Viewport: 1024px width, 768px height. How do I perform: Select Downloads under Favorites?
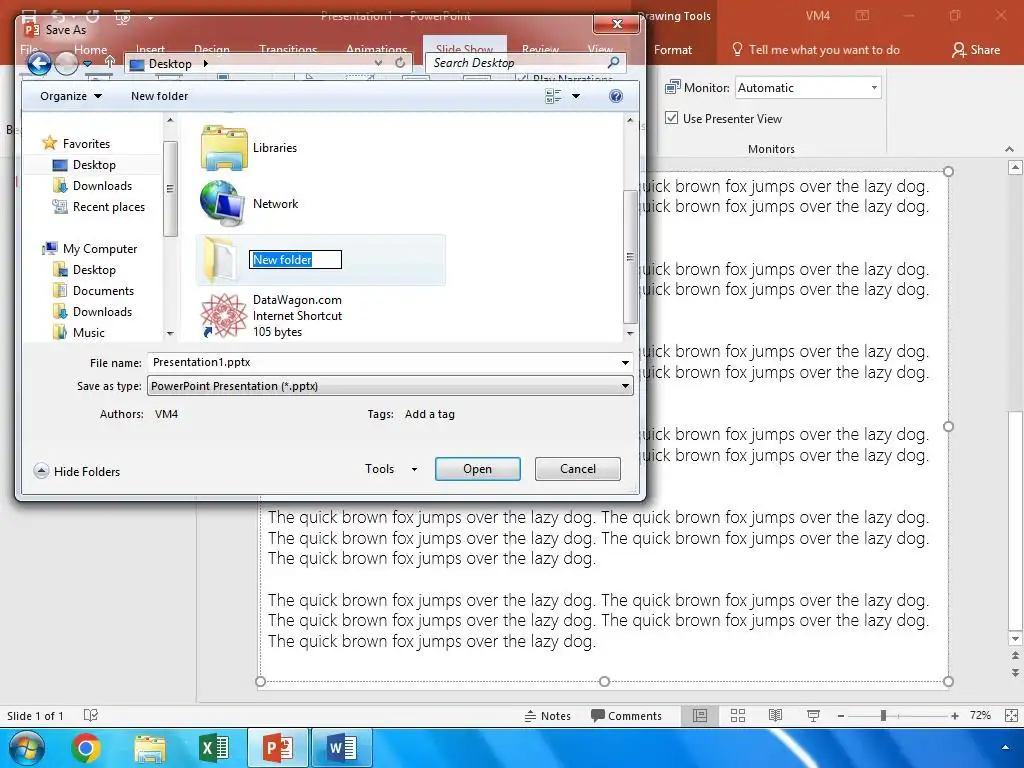(x=92, y=185)
